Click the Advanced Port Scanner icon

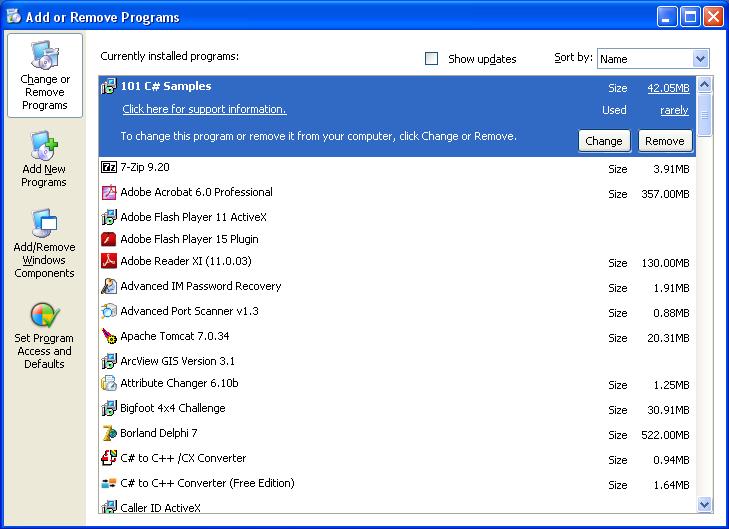click(109, 311)
